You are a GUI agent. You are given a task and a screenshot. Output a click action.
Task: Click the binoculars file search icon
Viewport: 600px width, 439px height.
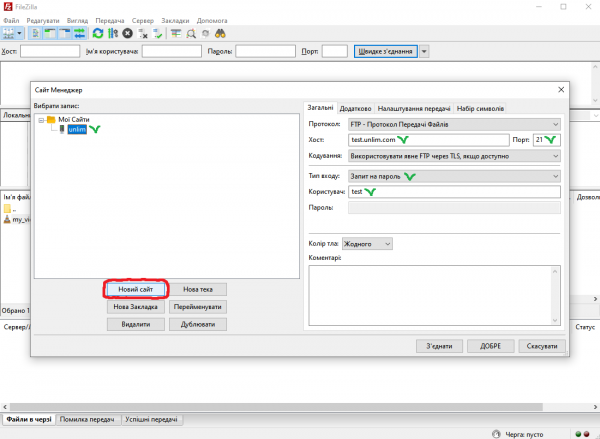(220, 33)
